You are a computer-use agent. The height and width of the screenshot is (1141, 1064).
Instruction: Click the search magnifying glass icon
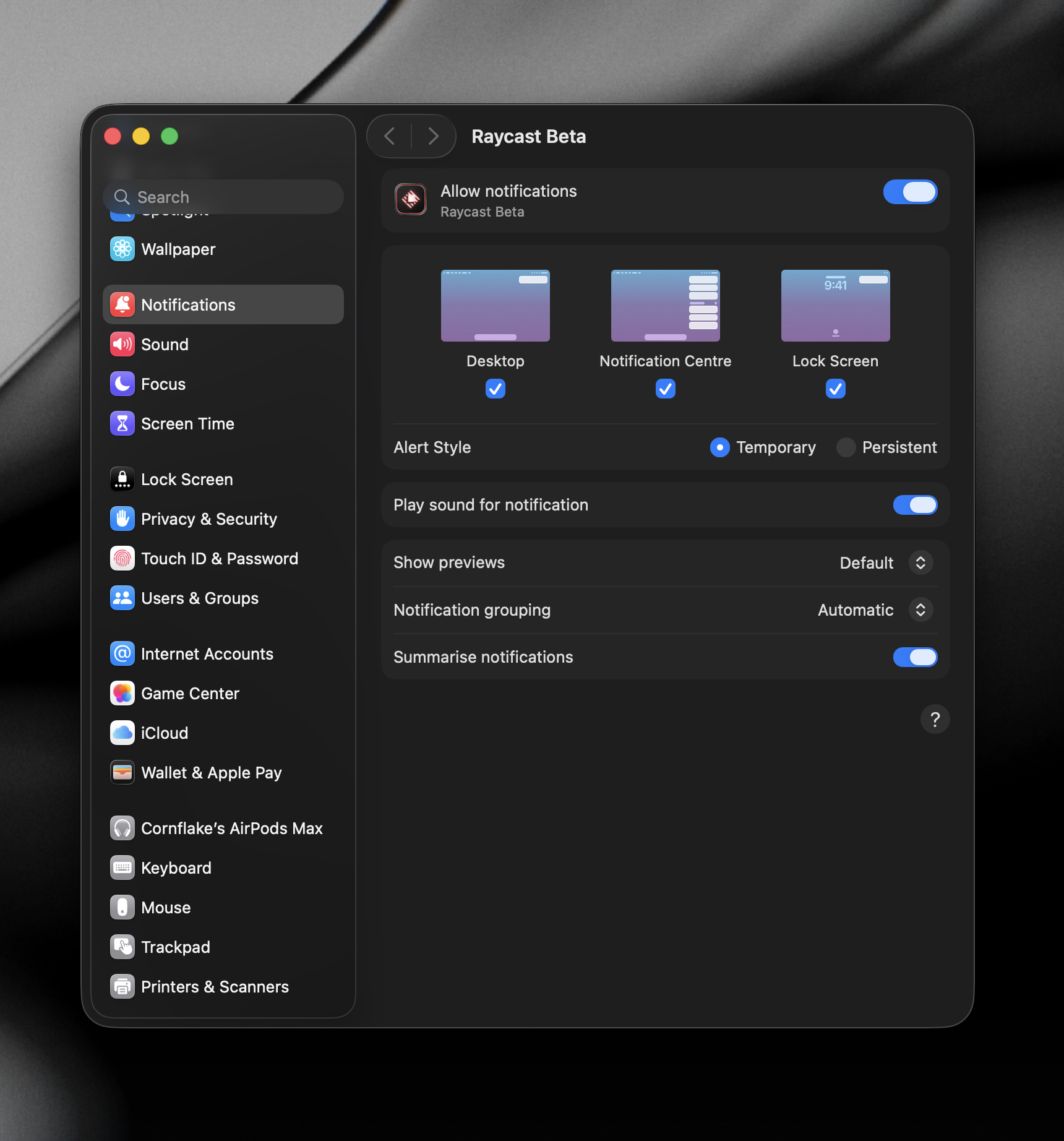(122, 197)
